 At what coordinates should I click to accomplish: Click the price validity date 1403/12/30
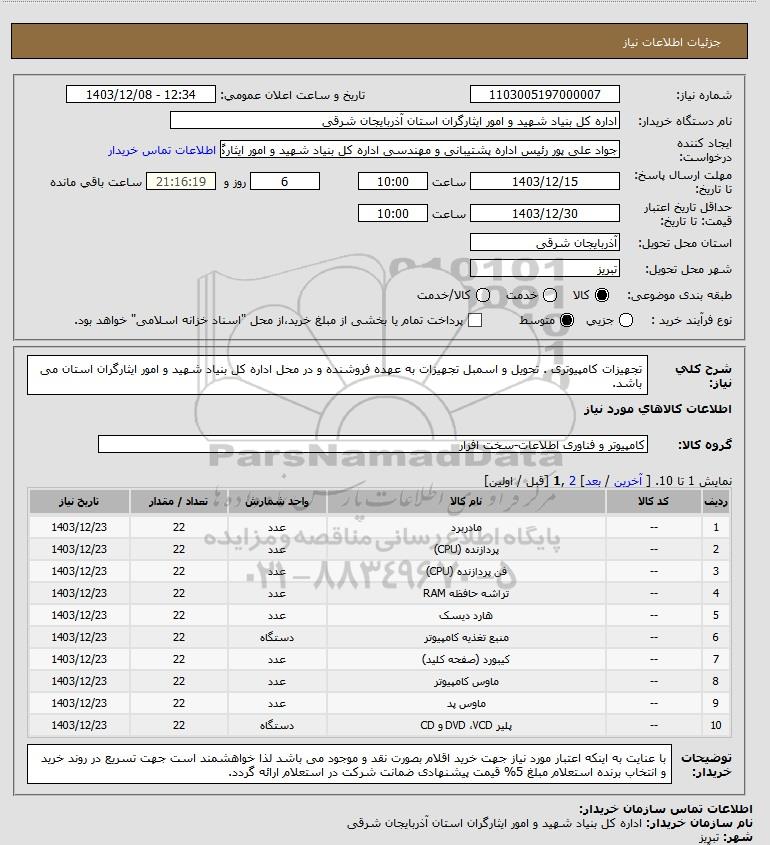pos(545,213)
